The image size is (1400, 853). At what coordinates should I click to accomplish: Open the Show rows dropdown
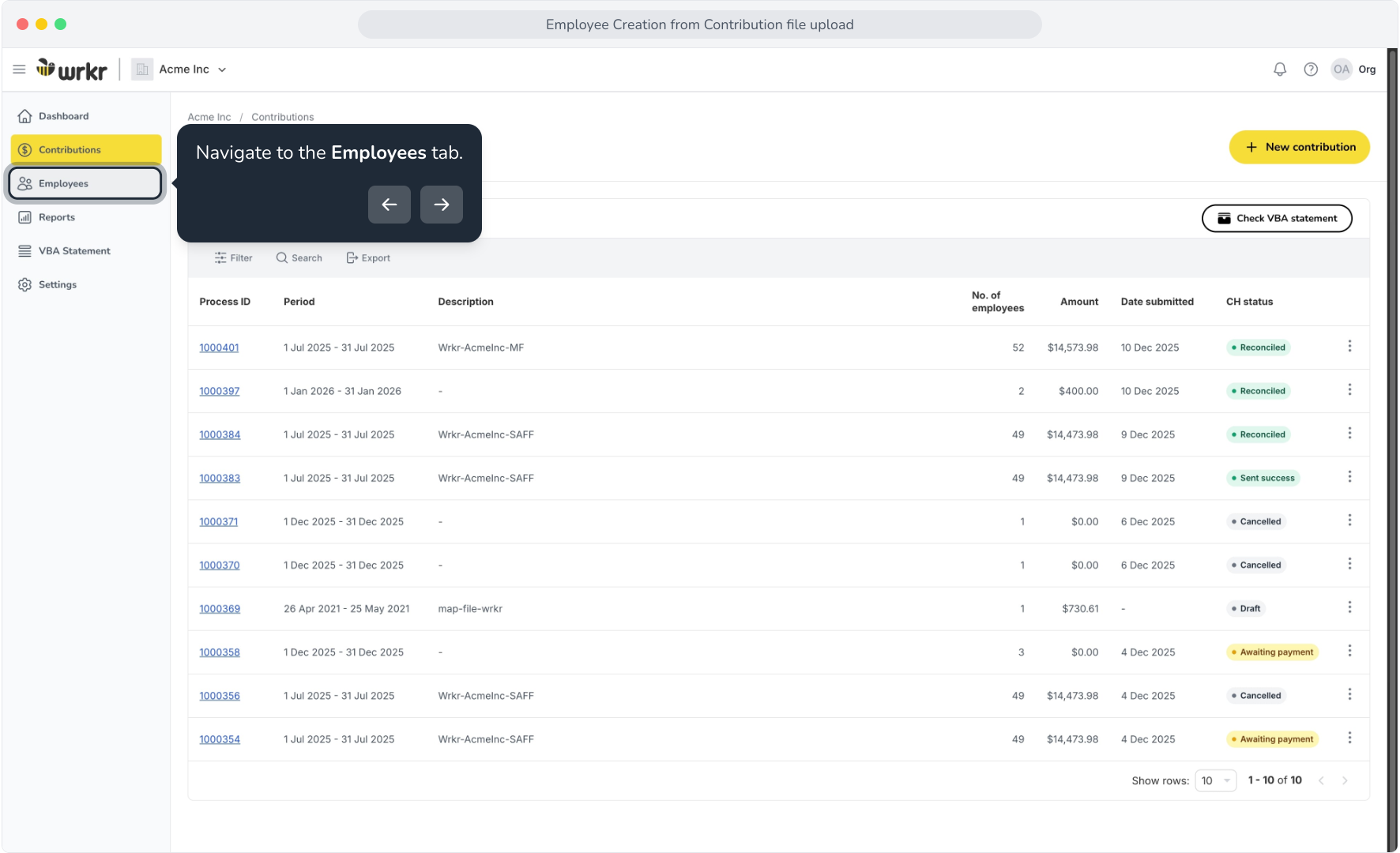tap(1216, 780)
